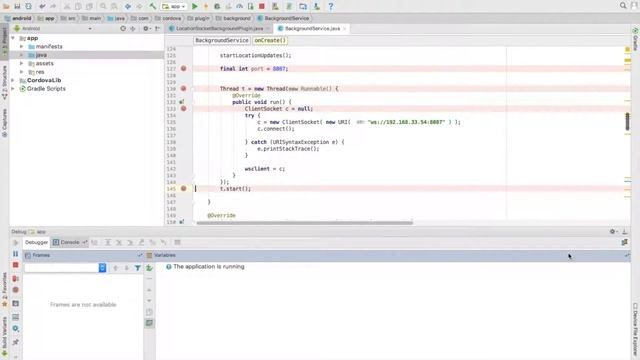Click the Debug app bug icon
This screenshot has height=360, width=640.
pos(217,6)
